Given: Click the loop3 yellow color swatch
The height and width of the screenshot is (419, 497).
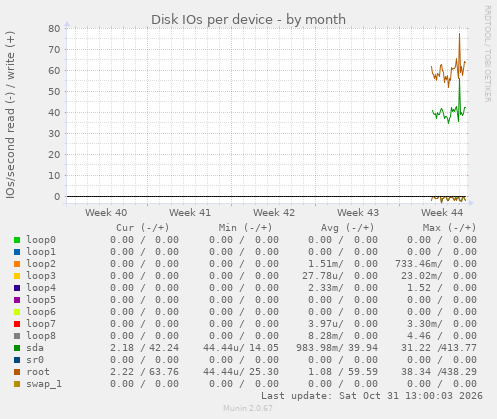Looking at the screenshot, I should pyautogui.click(x=17, y=276).
